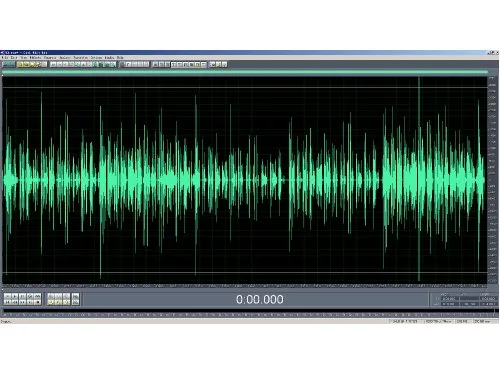Viewport: 500px width, 375px height.
Task: Jump to beginning with Go to Start button
Action: (7, 302)
